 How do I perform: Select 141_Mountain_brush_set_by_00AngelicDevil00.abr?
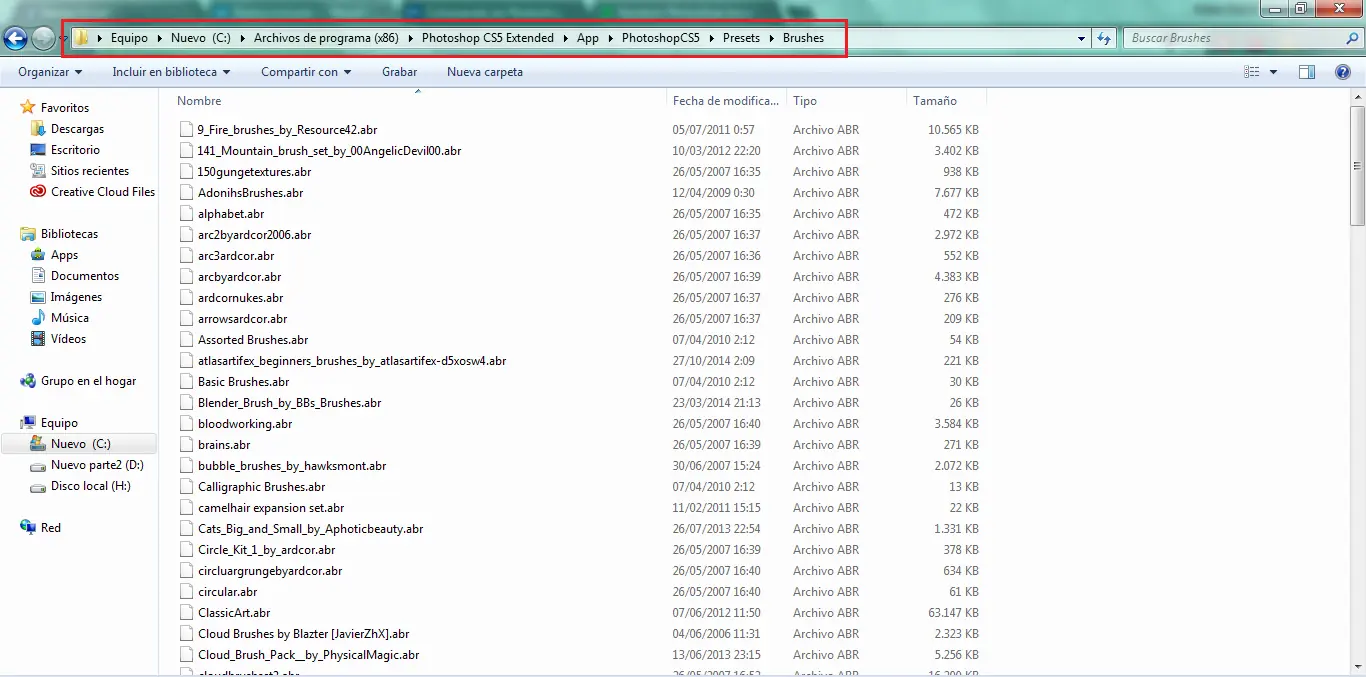[x=329, y=151]
